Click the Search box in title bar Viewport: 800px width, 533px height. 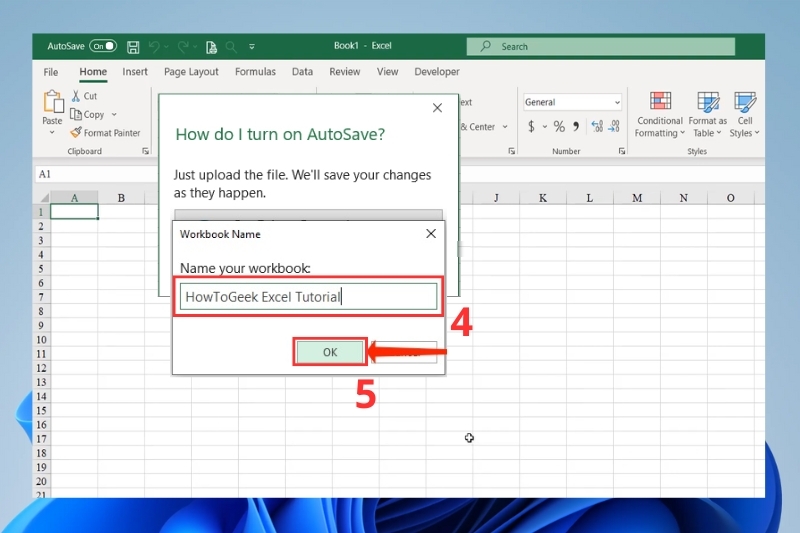coord(601,46)
